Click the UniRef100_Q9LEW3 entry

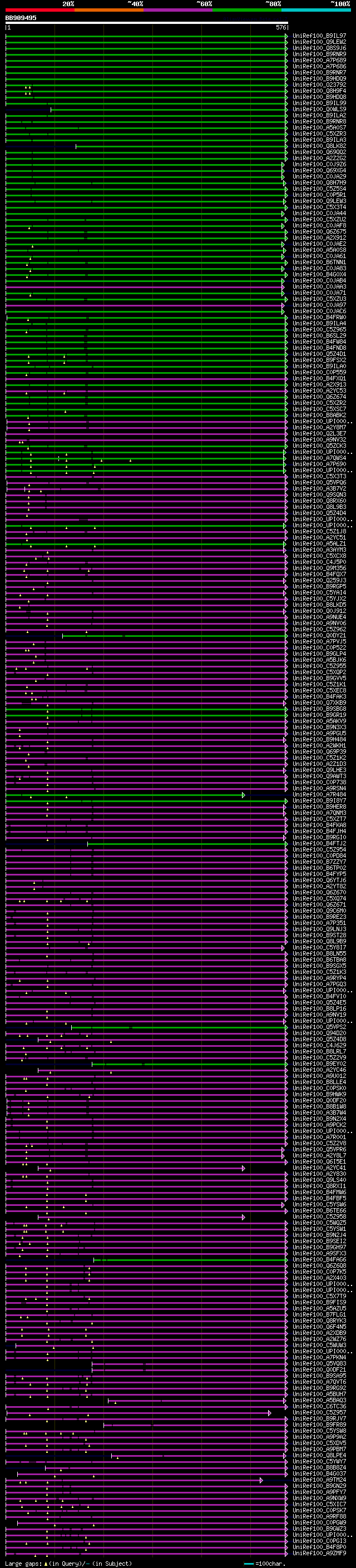coord(319,201)
